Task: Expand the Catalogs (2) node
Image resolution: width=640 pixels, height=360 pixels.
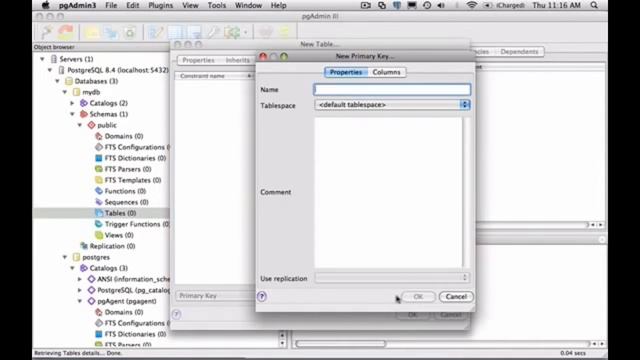Action: point(72,103)
